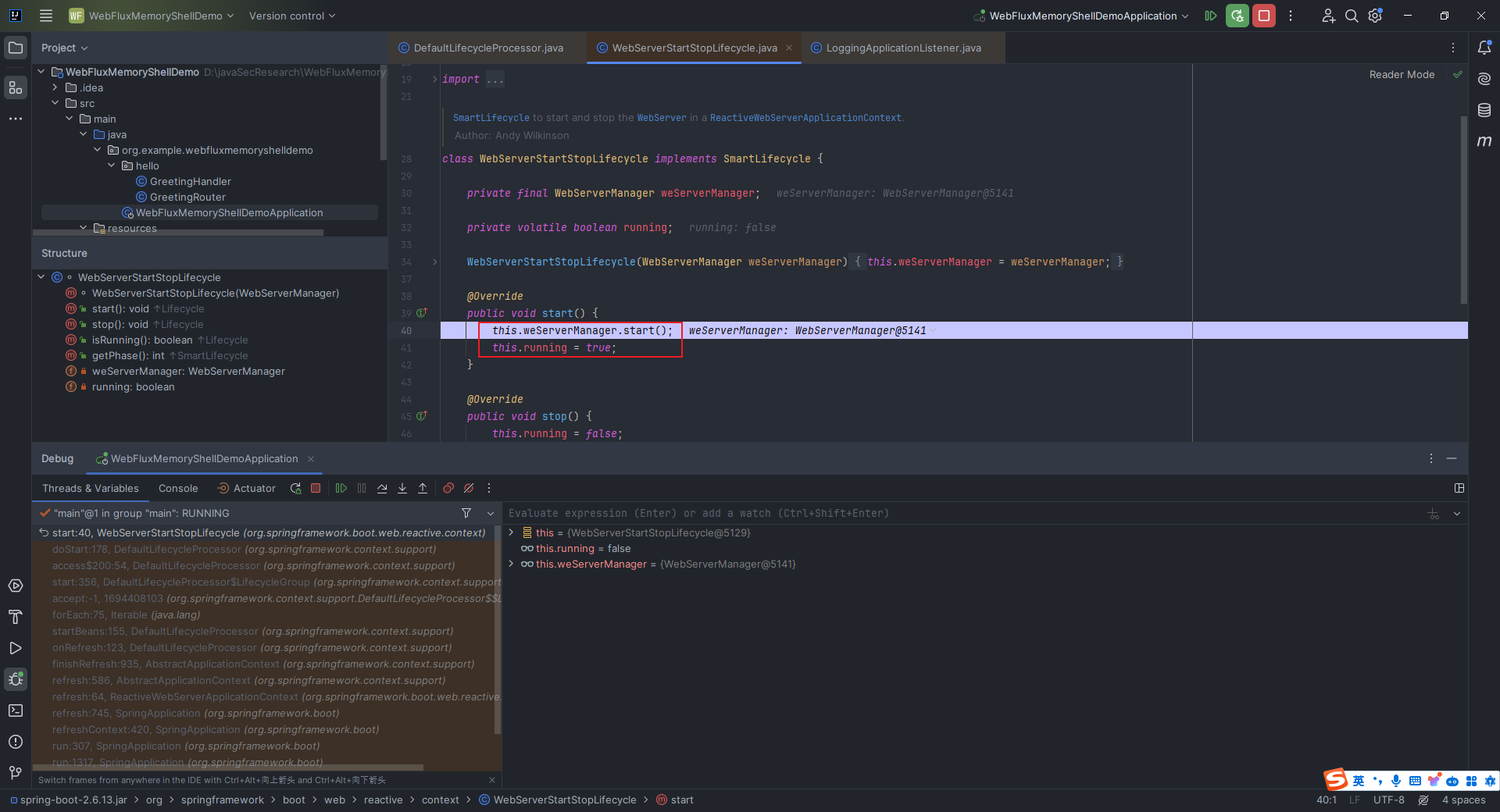Toggle Reader Mode in editor
Viewport: 1500px width, 812px height.
click(1402, 74)
